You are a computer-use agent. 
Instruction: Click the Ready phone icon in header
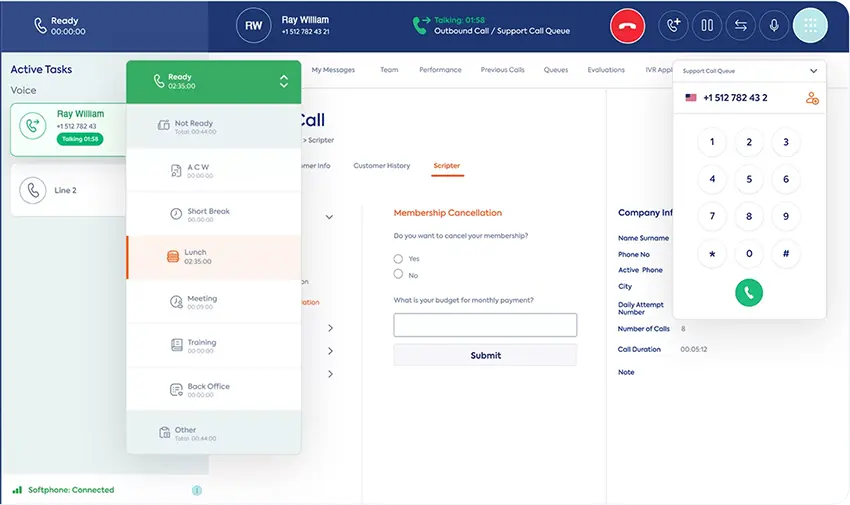coord(40,25)
